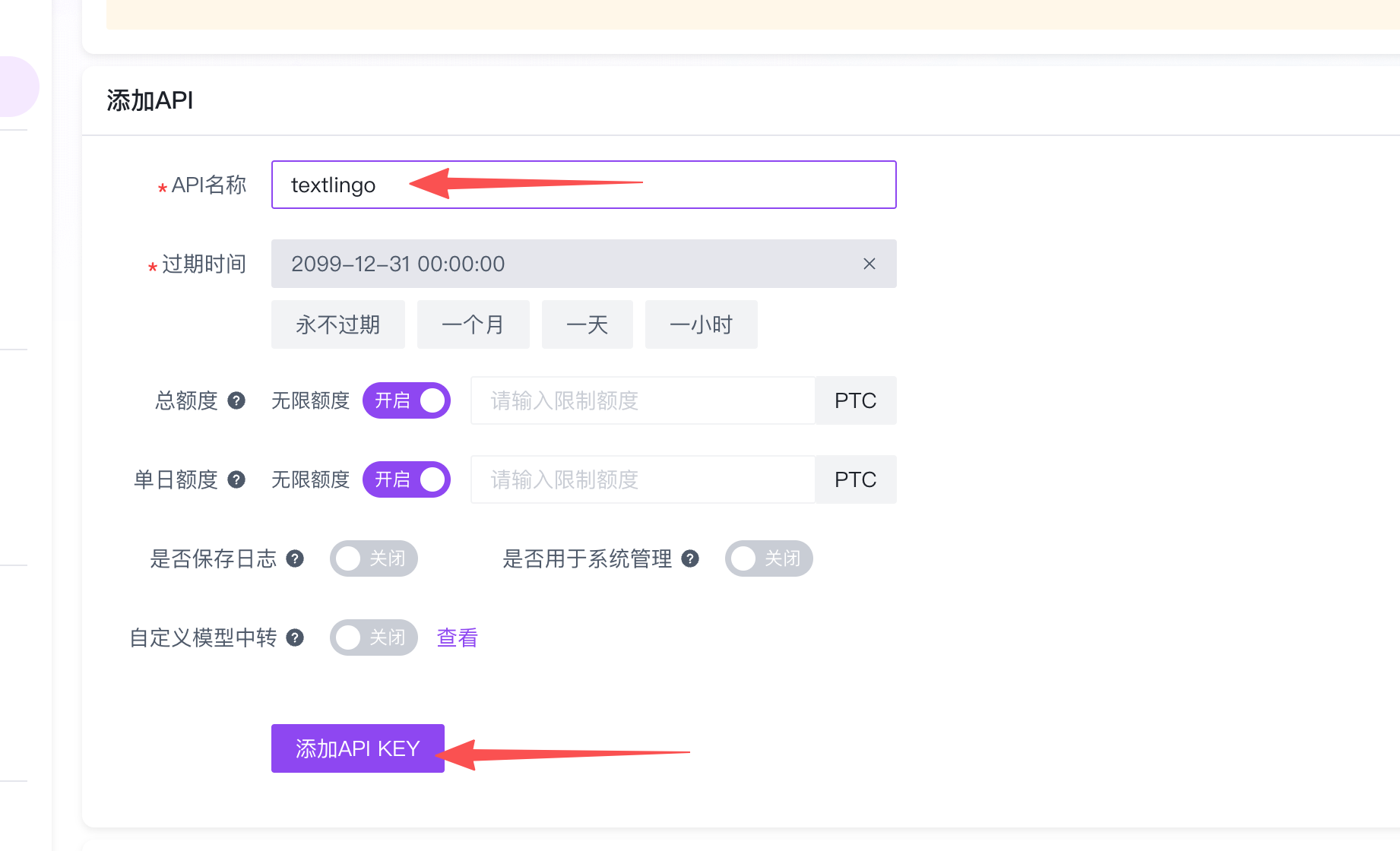
Task: Open the 过期时间 date picker field
Action: click(x=562, y=264)
